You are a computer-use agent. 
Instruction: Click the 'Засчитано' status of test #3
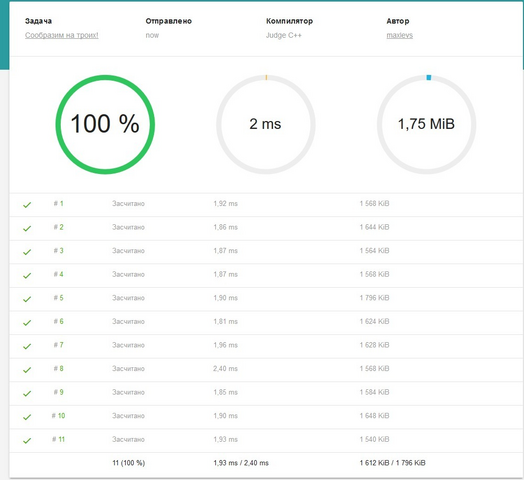point(128,251)
